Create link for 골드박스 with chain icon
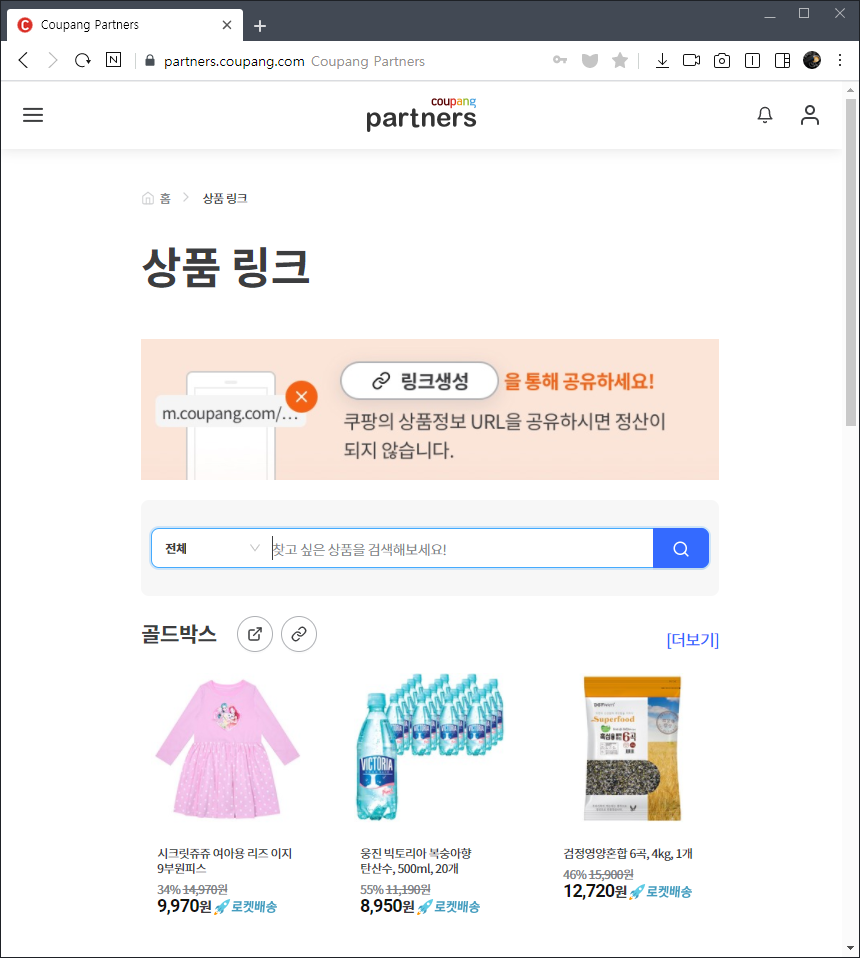 299,634
